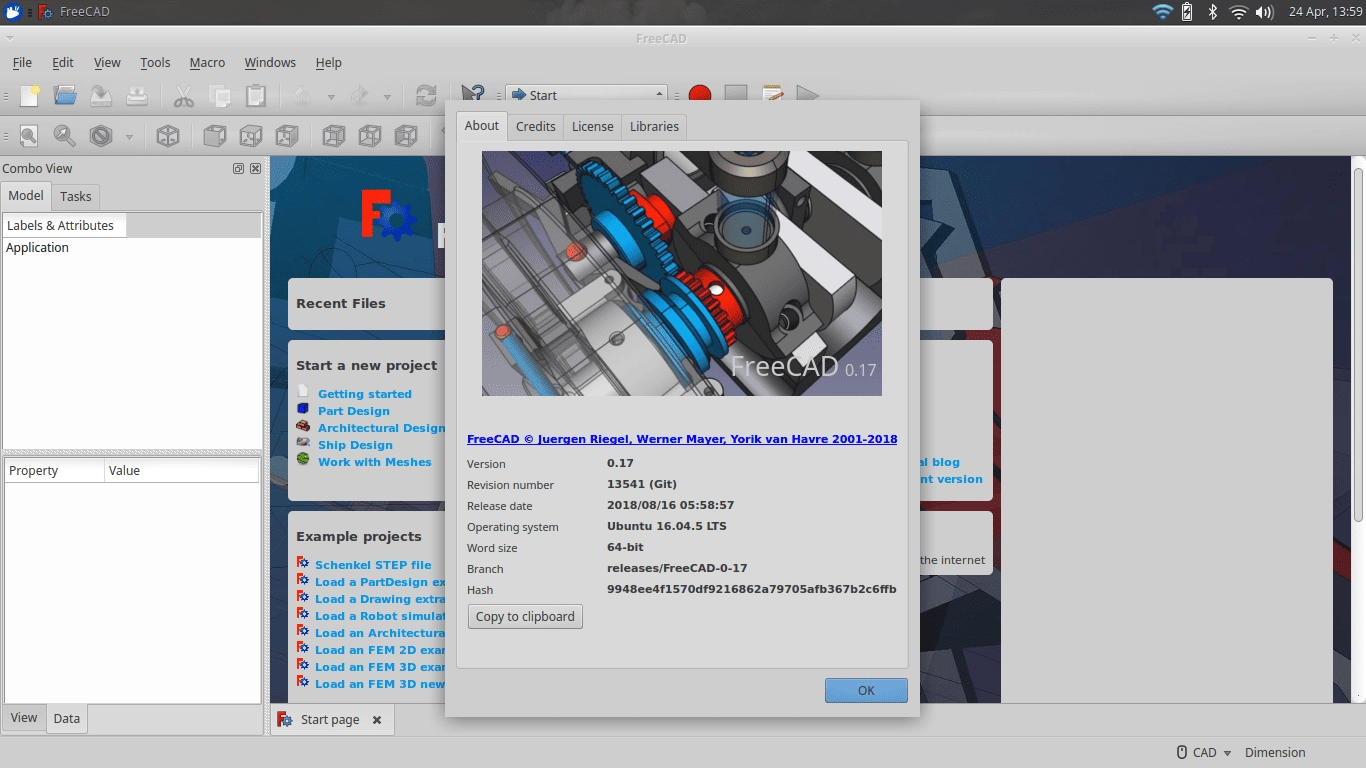Switch to the Tasks tab in Combo View
The height and width of the screenshot is (768, 1366).
(x=76, y=197)
